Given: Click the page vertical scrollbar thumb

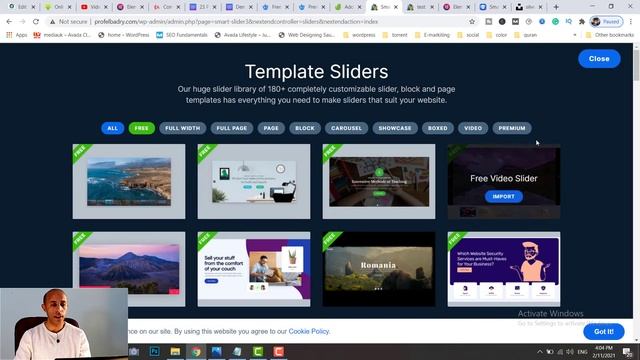Looking at the screenshot, I should (x=636, y=65).
